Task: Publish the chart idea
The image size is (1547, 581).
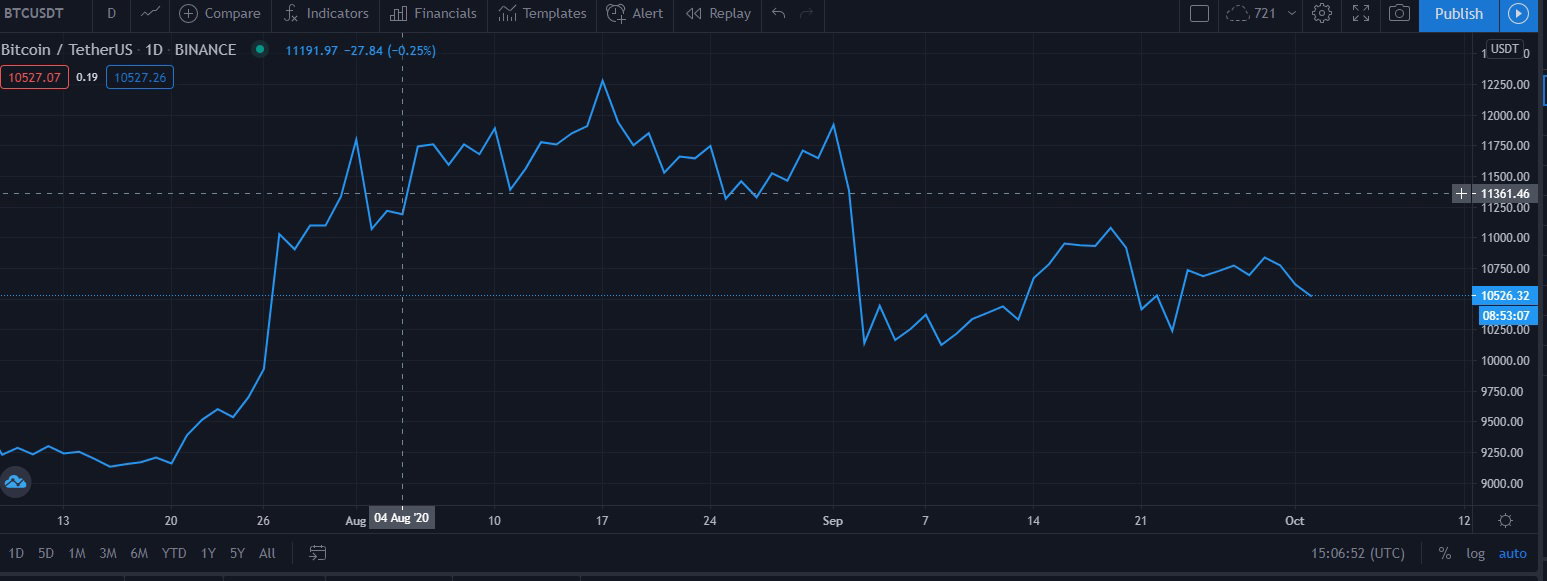Action: (1458, 13)
